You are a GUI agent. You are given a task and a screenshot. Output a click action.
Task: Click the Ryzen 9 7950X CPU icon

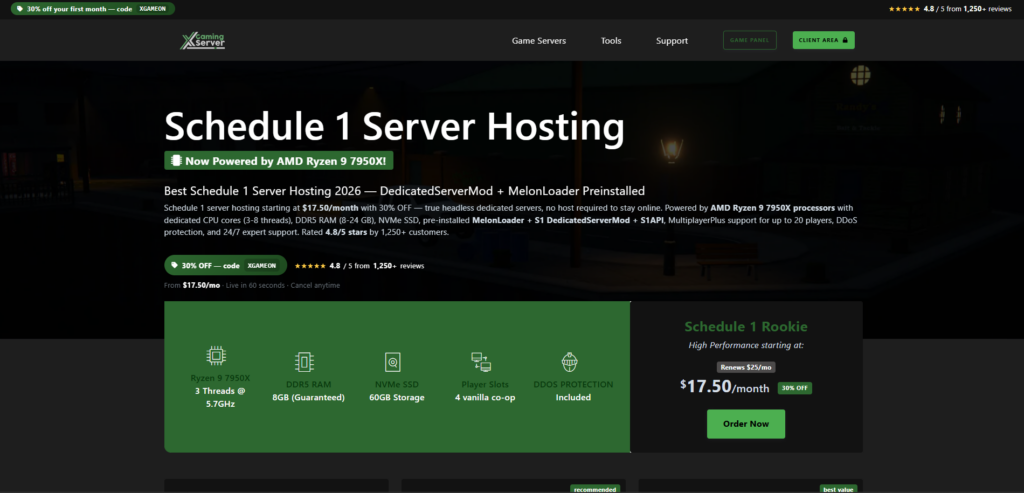click(x=216, y=355)
